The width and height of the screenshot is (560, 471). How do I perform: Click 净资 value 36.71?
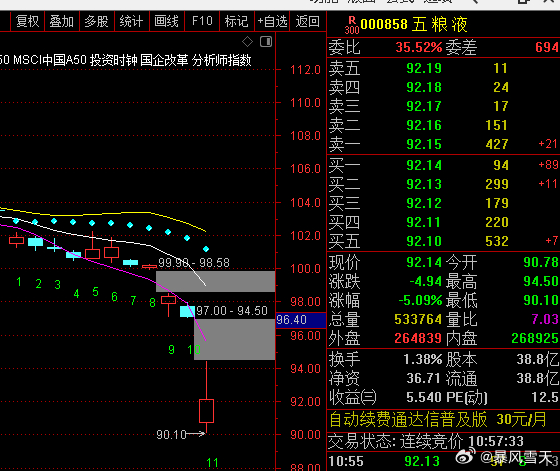423,378
